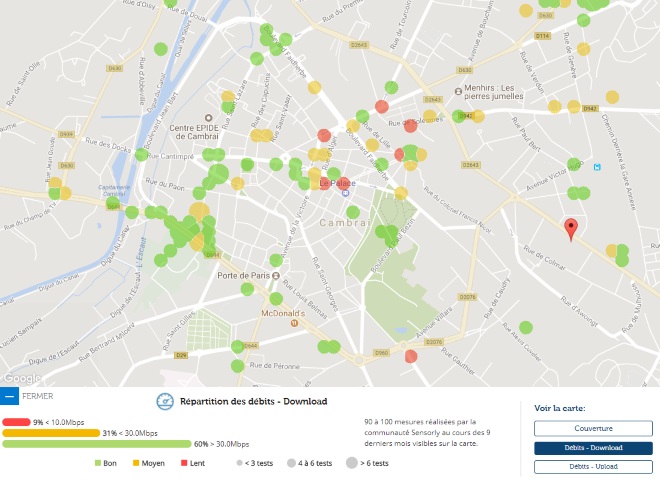The width and height of the screenshot is (660, 488).
Task: Click the red Lent legend swatch
Action: tap(184, 463)
